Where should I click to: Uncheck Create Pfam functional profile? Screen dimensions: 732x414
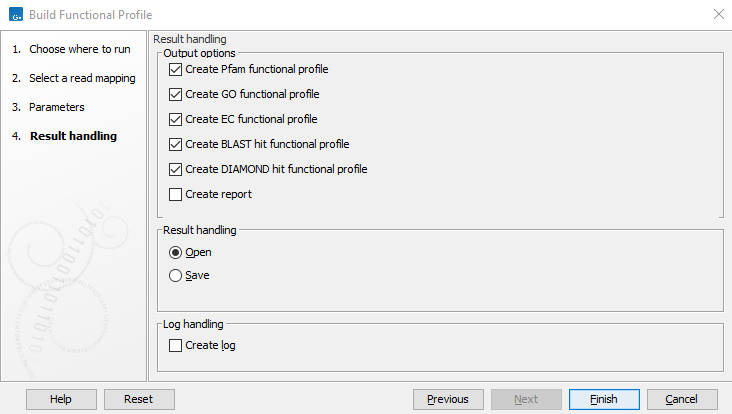click(x=176, y=70)
